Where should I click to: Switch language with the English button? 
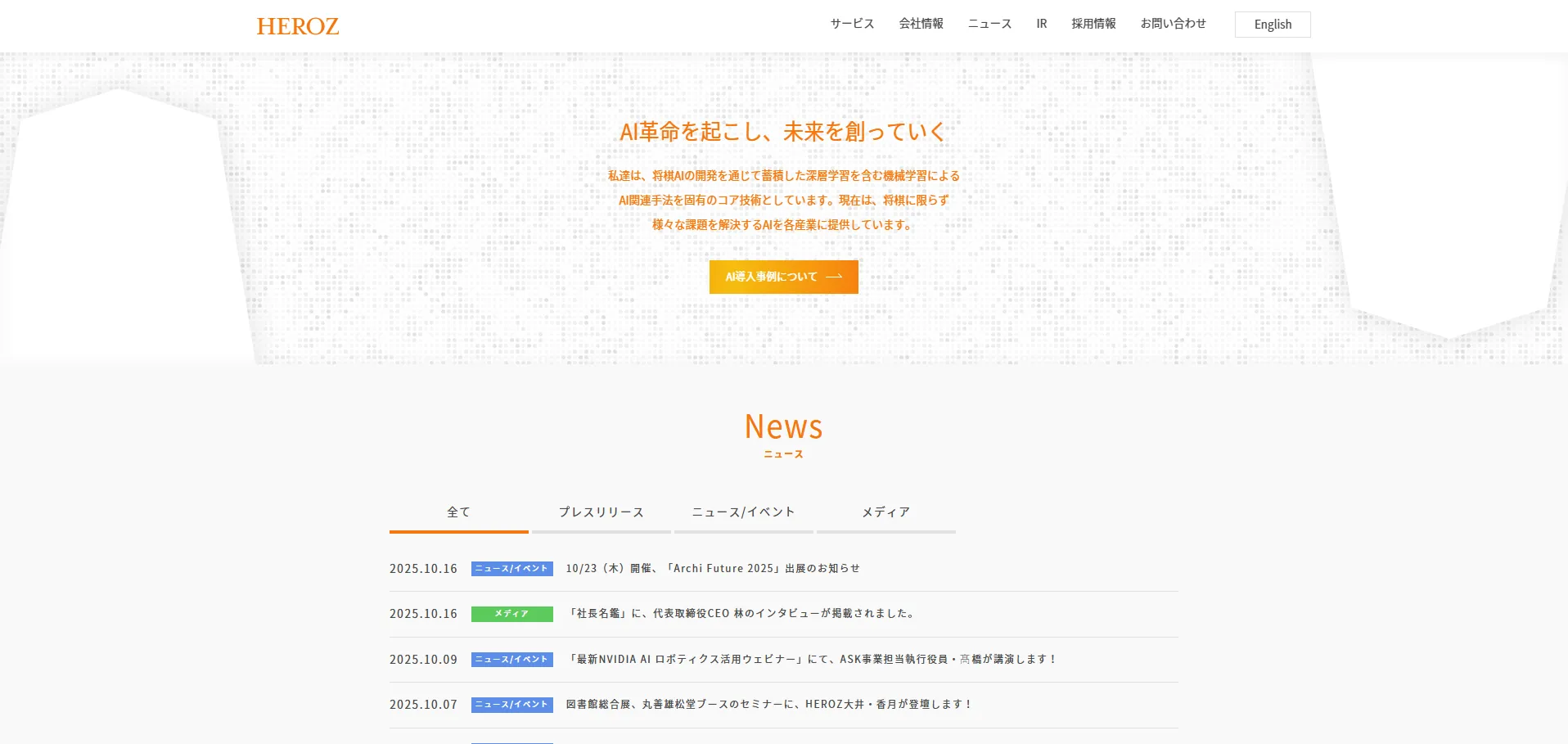tap(1272, 25)
